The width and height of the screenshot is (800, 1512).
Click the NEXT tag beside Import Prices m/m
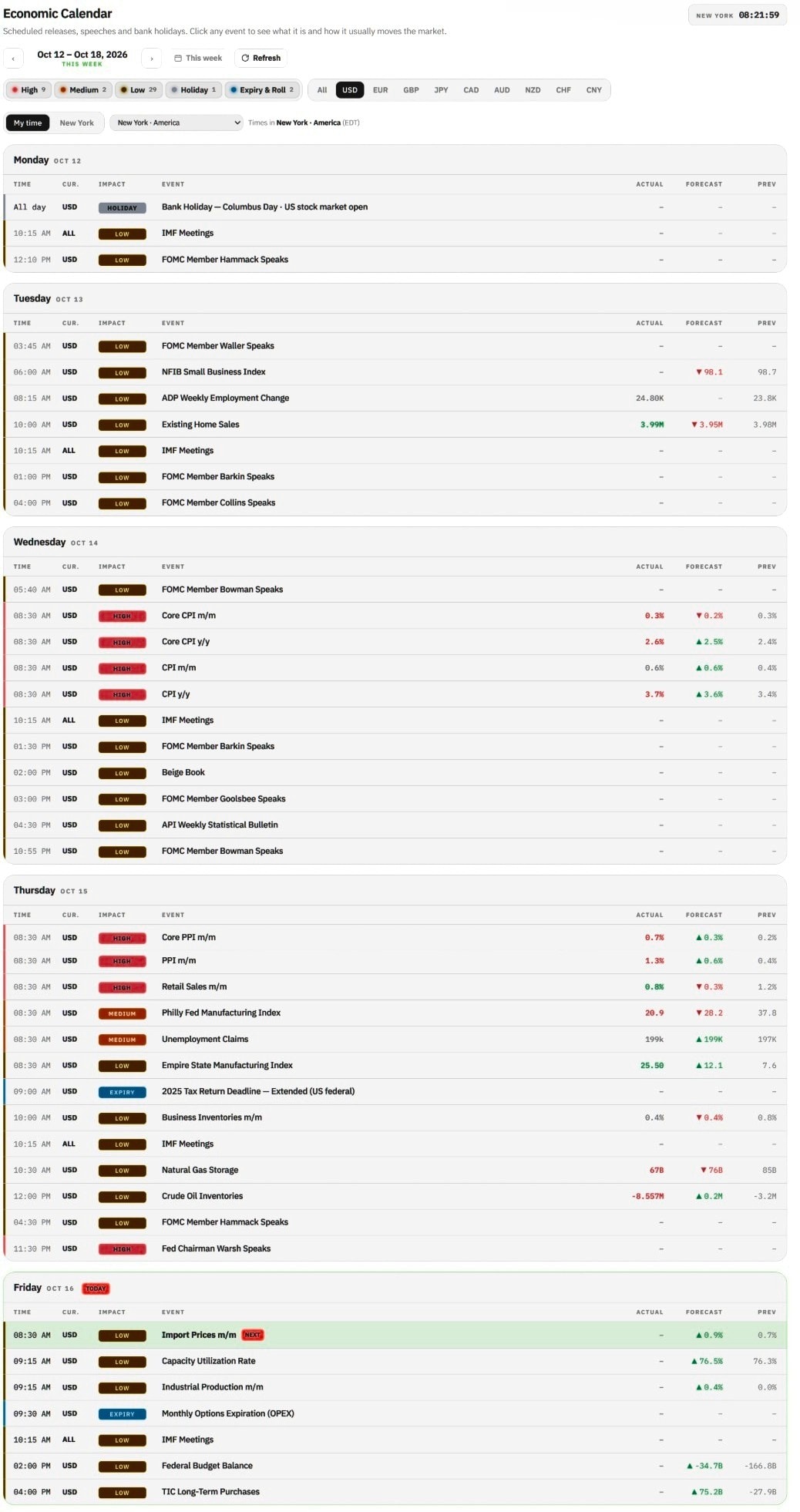pos(253,1336)
